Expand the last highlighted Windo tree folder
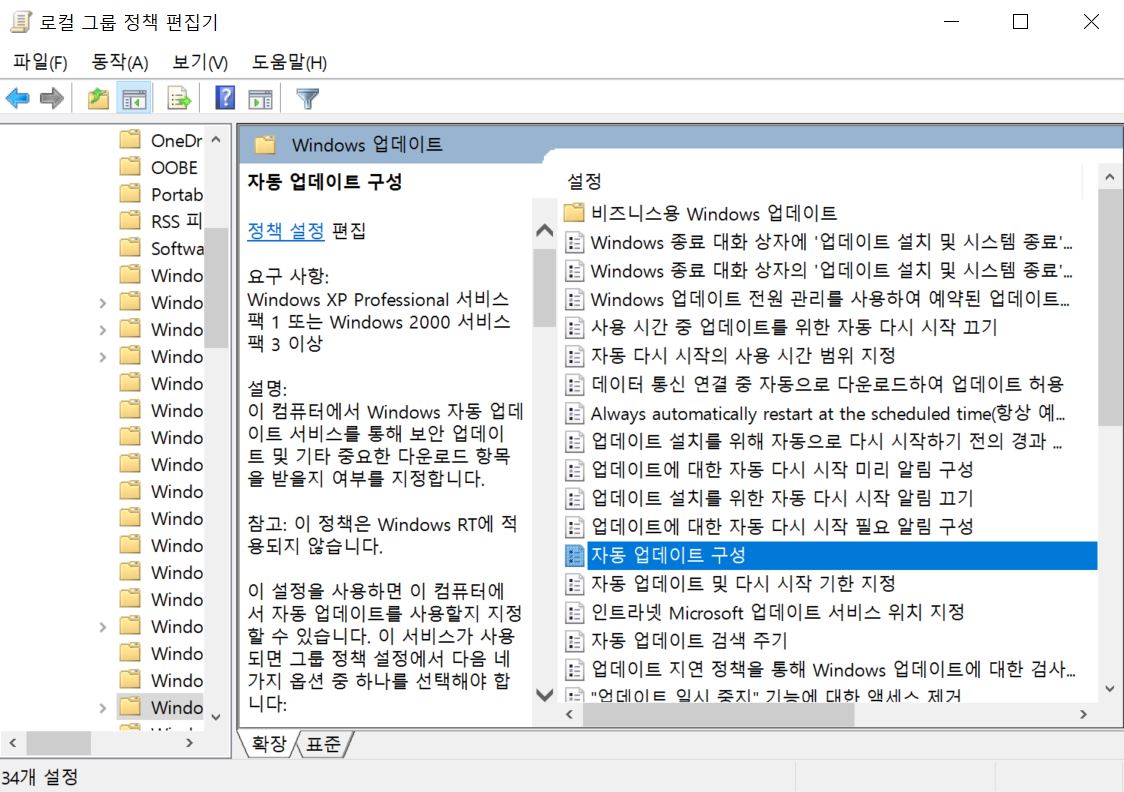 (x=103, y=708)
